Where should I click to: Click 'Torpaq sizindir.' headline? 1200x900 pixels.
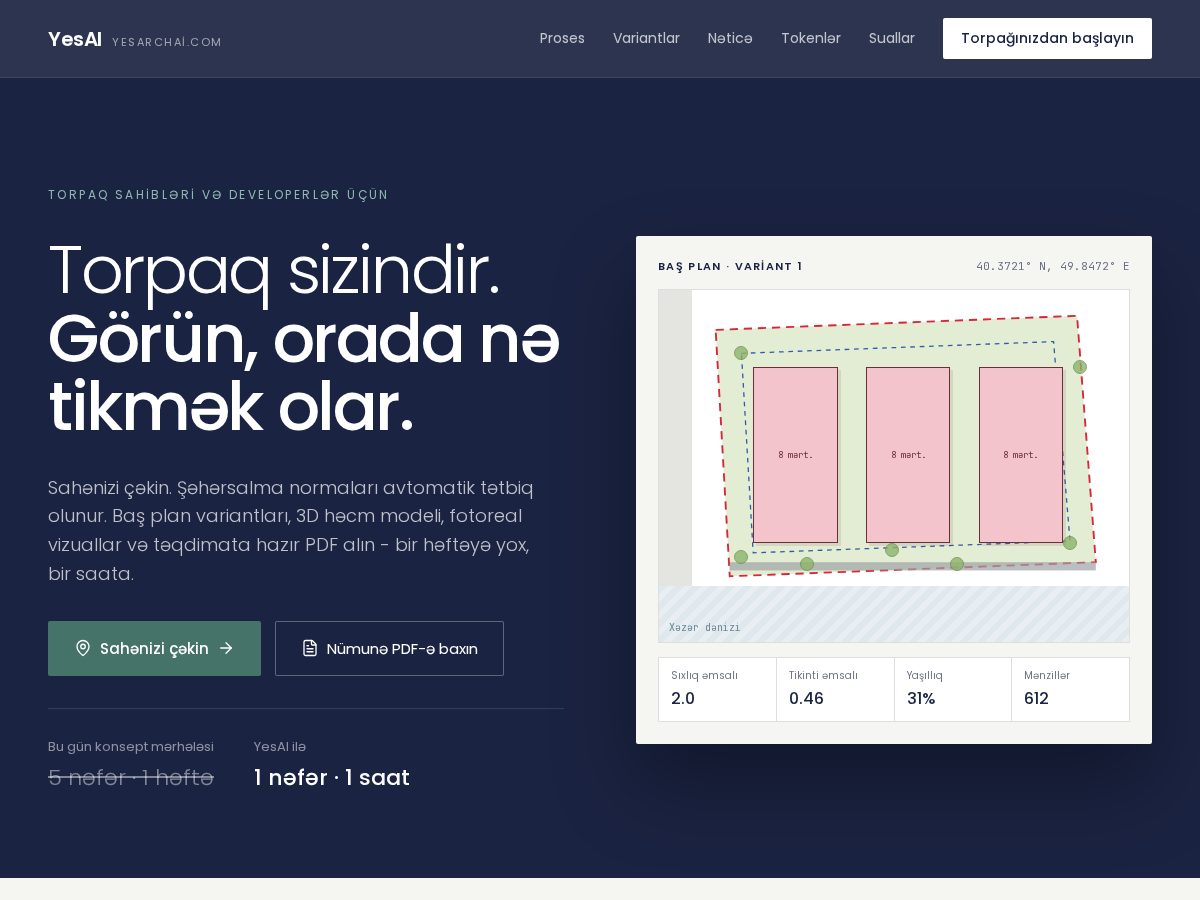(x=274, y=270)
